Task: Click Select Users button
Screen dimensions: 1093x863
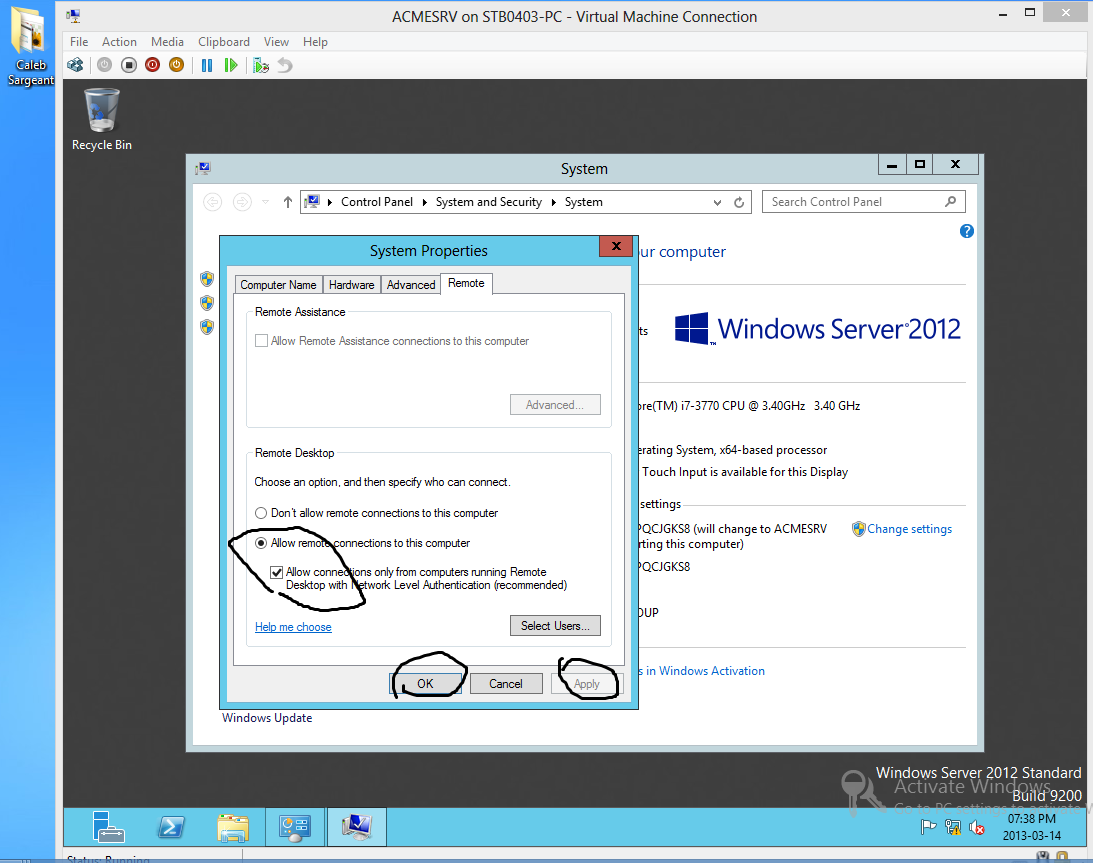Action: pyautogui.click(x=555, y=626)
